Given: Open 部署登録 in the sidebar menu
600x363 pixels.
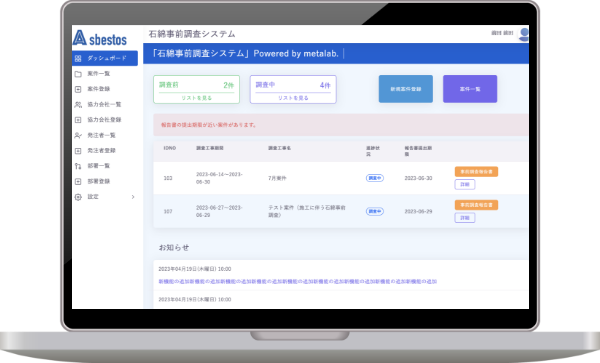Looking at the screenshot, I should tap(99, 181).
